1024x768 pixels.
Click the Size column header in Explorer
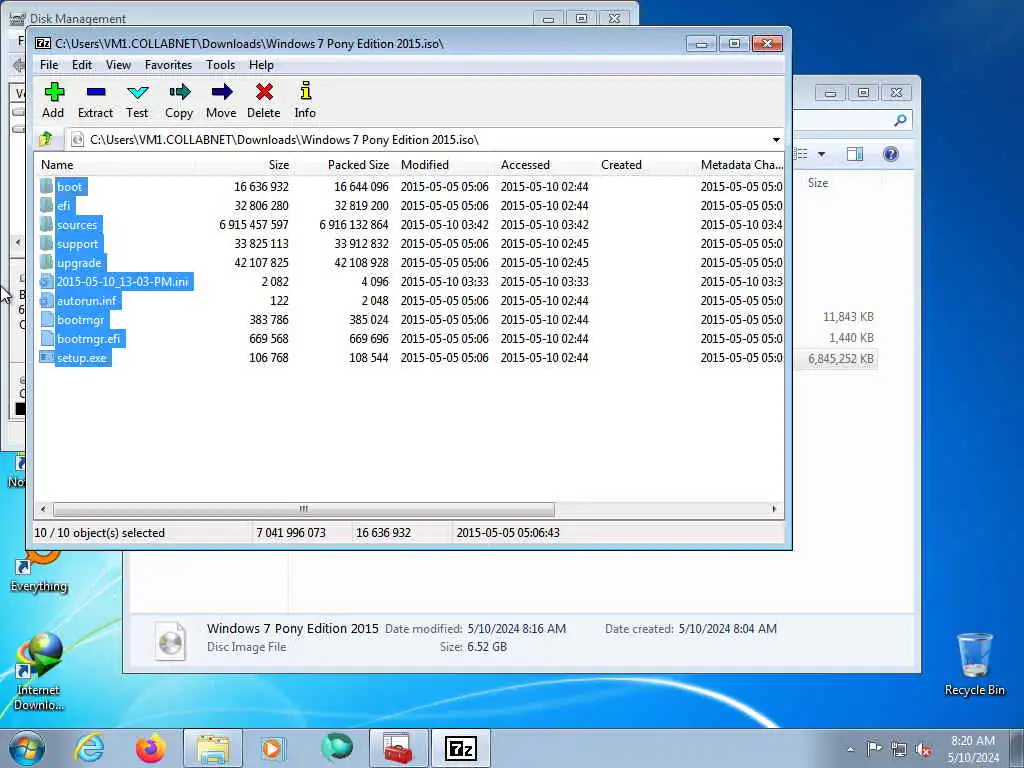click(x=818, y=183)
